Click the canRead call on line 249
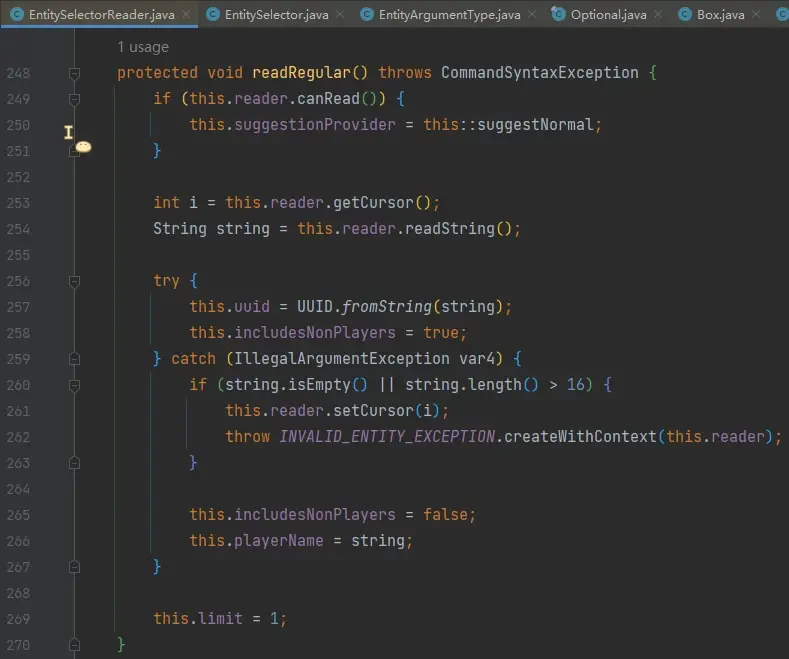The width and height of the screenshot is (789, 659). 328,99
